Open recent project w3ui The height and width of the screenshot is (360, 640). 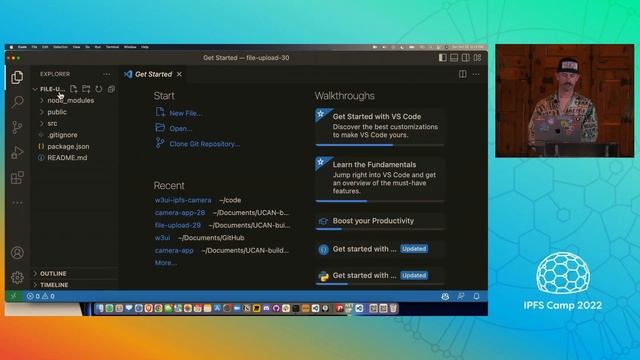tap(162, 238)
